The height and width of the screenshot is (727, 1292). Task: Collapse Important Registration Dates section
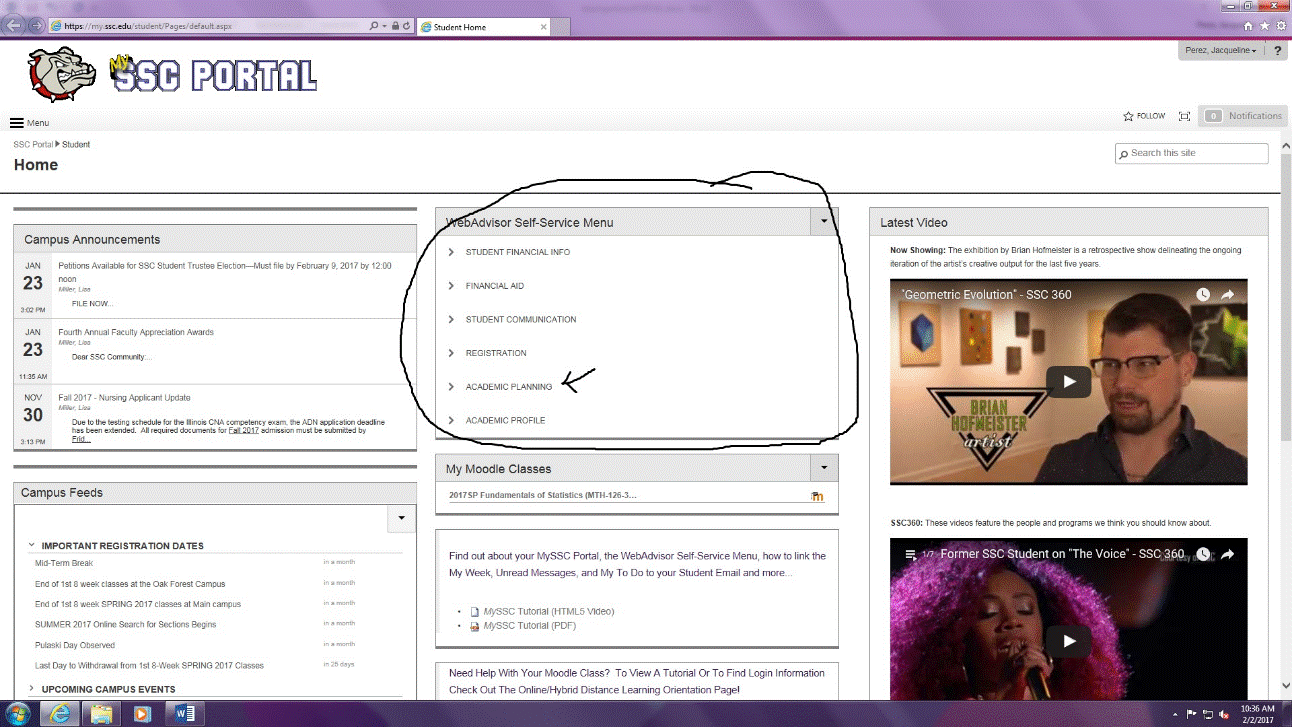(32, 546)
